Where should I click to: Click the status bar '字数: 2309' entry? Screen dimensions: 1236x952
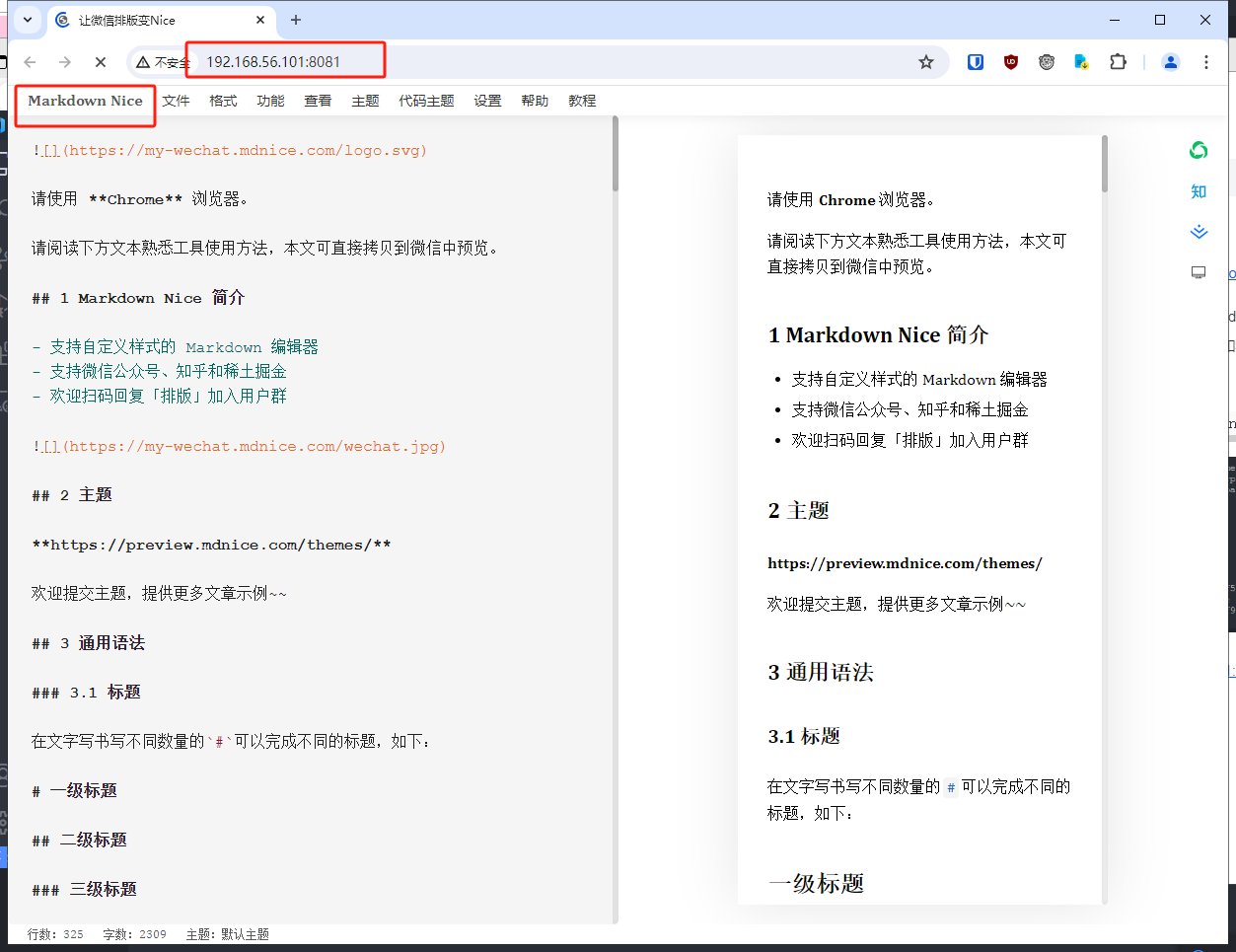click(x=135, y=934)
